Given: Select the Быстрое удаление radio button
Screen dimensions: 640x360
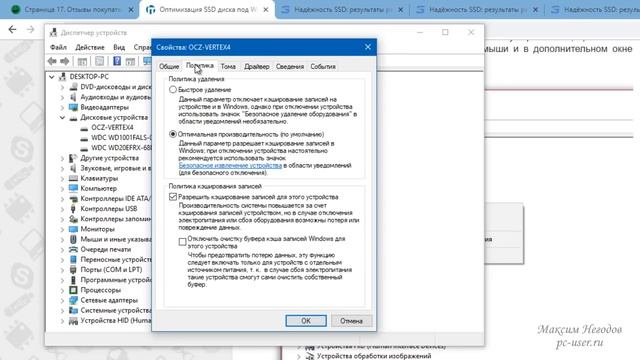Looking at the screenshot, I should (173, 89).
